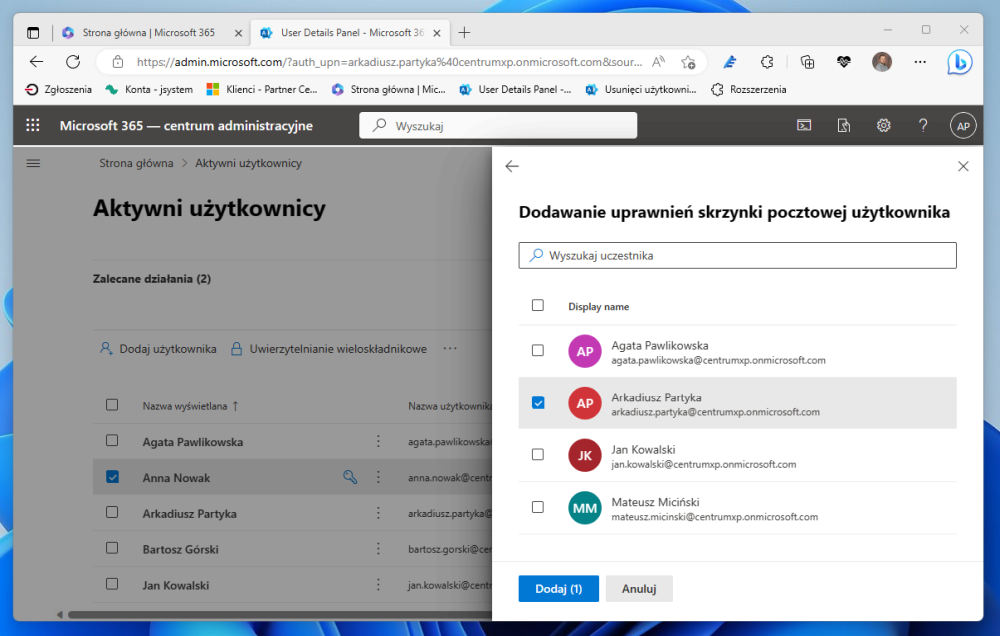Reload the page with the refresh icon
Viewport: 1000px width, 636px height.
coord(73,62)
